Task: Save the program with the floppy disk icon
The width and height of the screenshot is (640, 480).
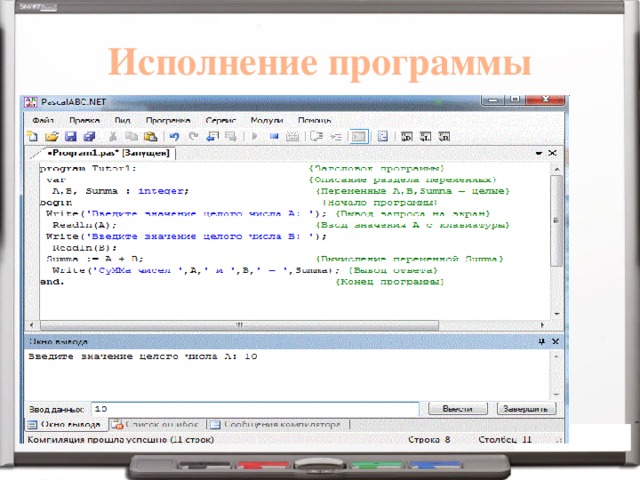Action: point(71,136)
